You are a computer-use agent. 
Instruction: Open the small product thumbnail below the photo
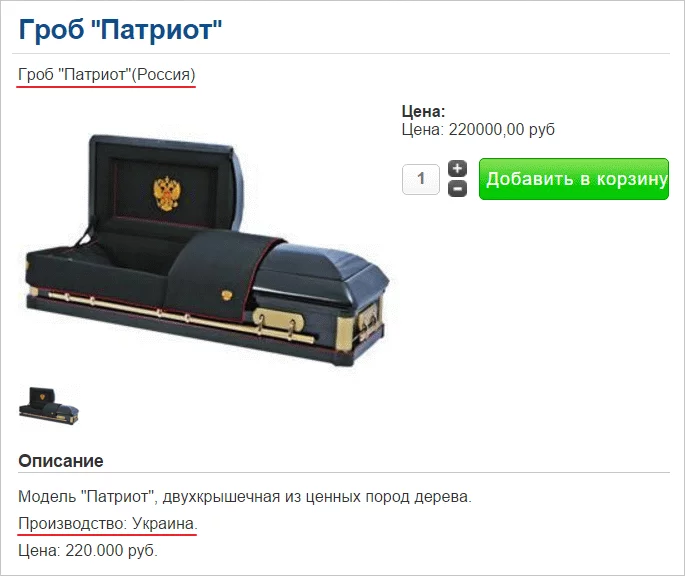click(x=48, y=406)
